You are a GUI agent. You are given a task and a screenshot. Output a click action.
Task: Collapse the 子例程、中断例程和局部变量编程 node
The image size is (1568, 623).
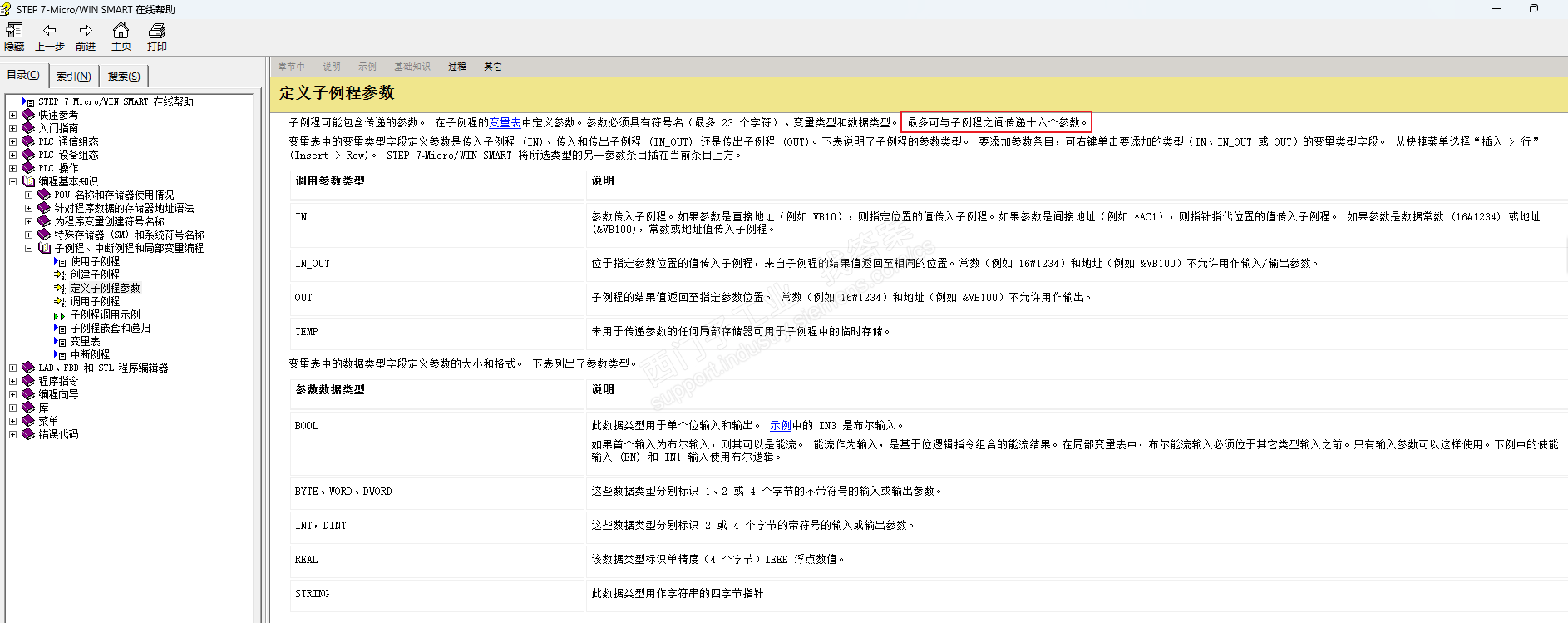coord(28,248)
